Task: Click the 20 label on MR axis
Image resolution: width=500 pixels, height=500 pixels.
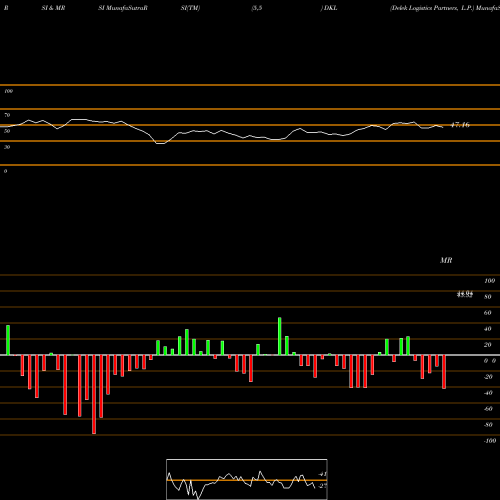Action: [487, 345]
